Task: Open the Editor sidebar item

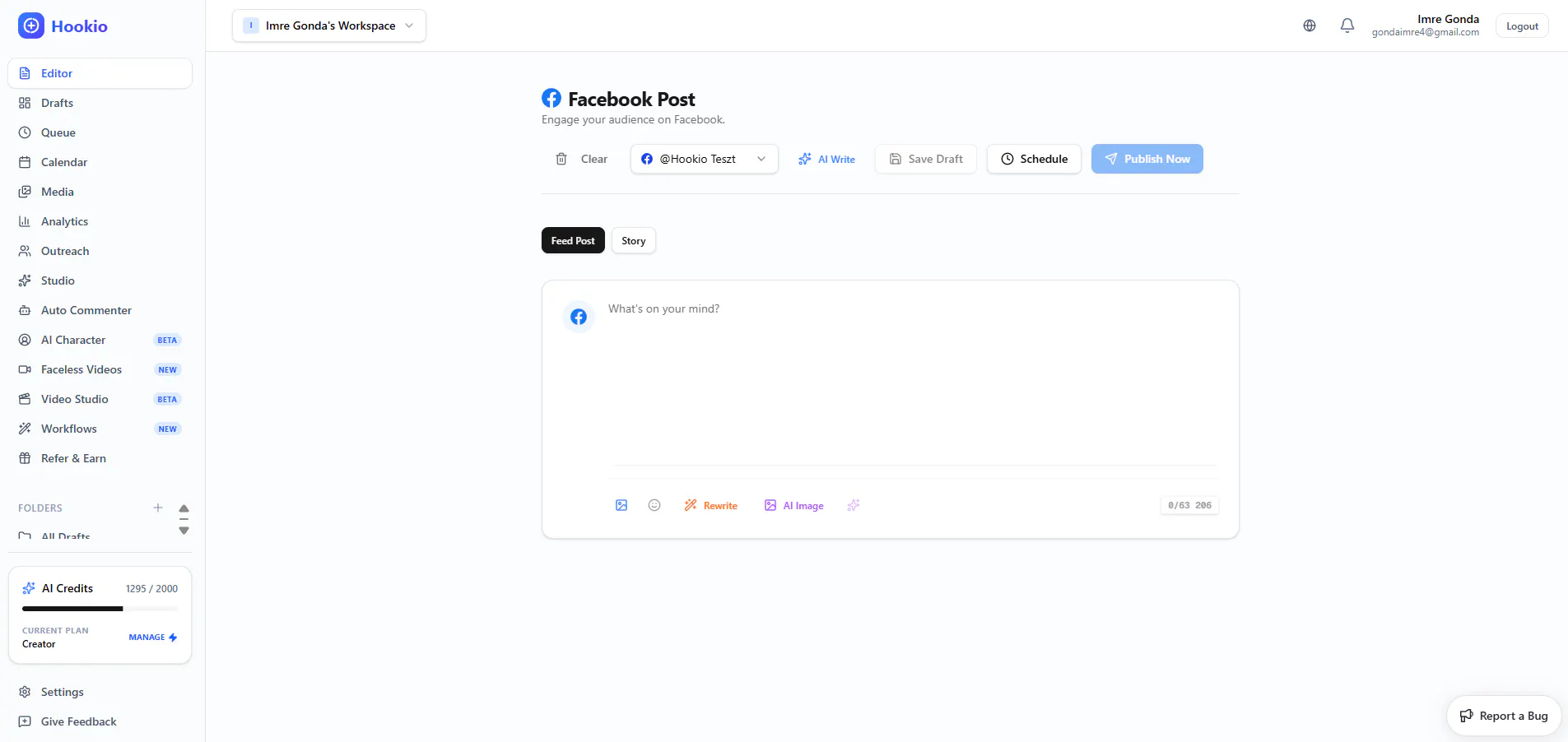Action: click(100, 73)
